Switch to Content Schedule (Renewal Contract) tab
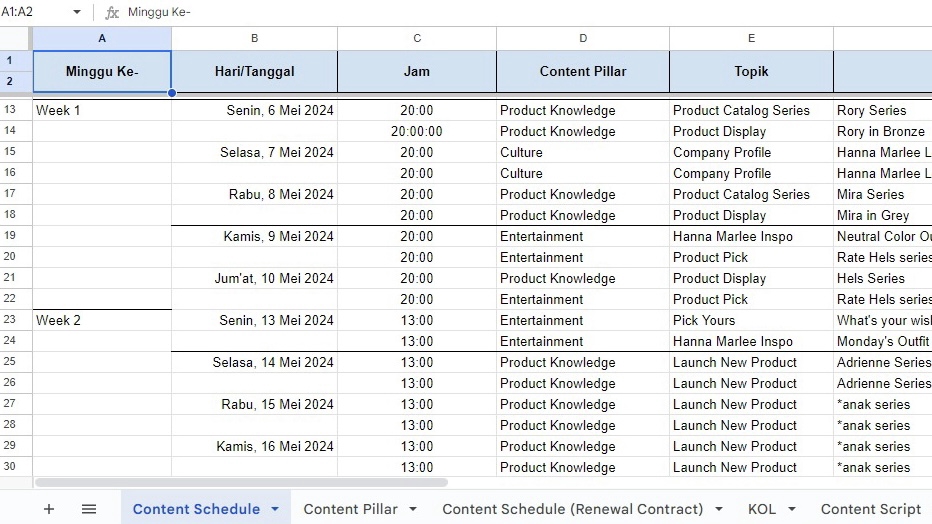The width and height of the screenshot is (932, 524). tap(572, 509)
